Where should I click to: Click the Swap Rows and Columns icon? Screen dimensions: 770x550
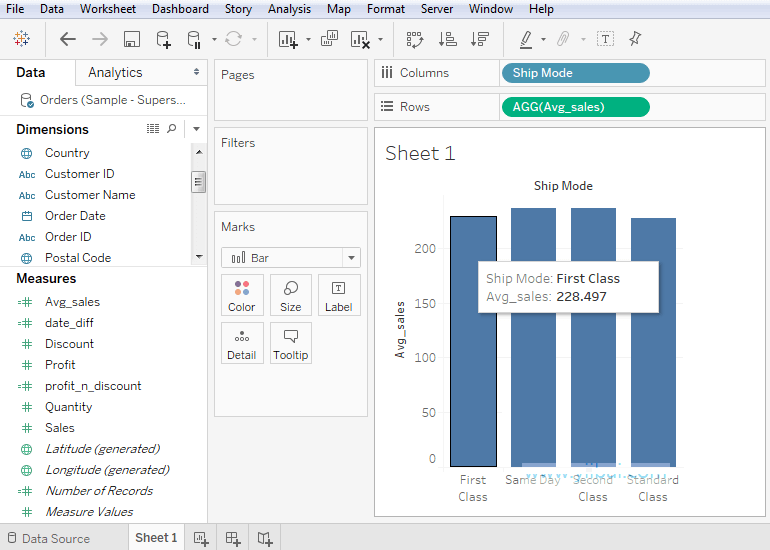pos(415,39)
